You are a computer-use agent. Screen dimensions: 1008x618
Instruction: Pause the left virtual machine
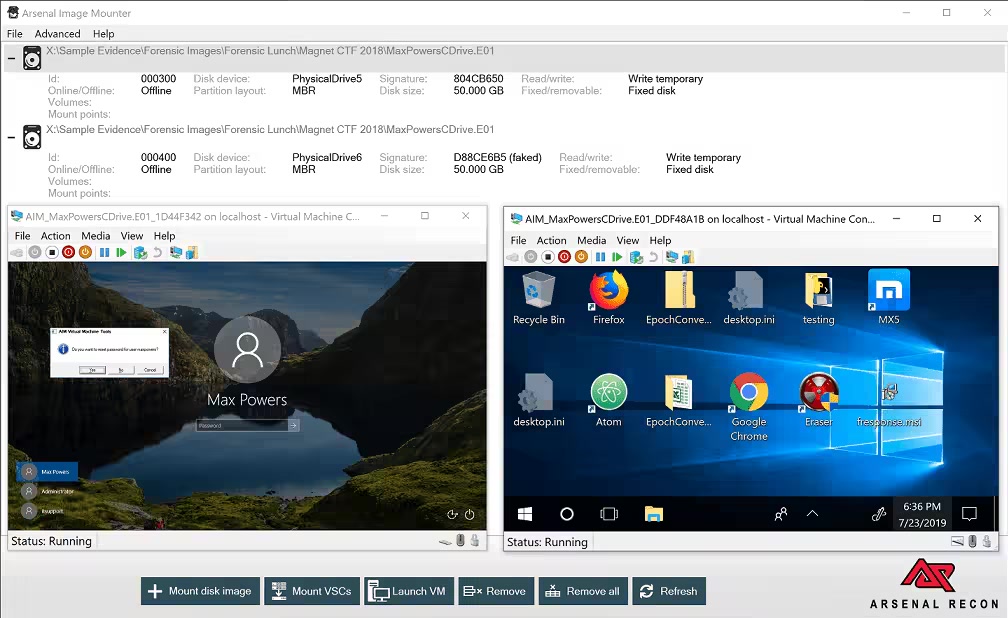104,253
